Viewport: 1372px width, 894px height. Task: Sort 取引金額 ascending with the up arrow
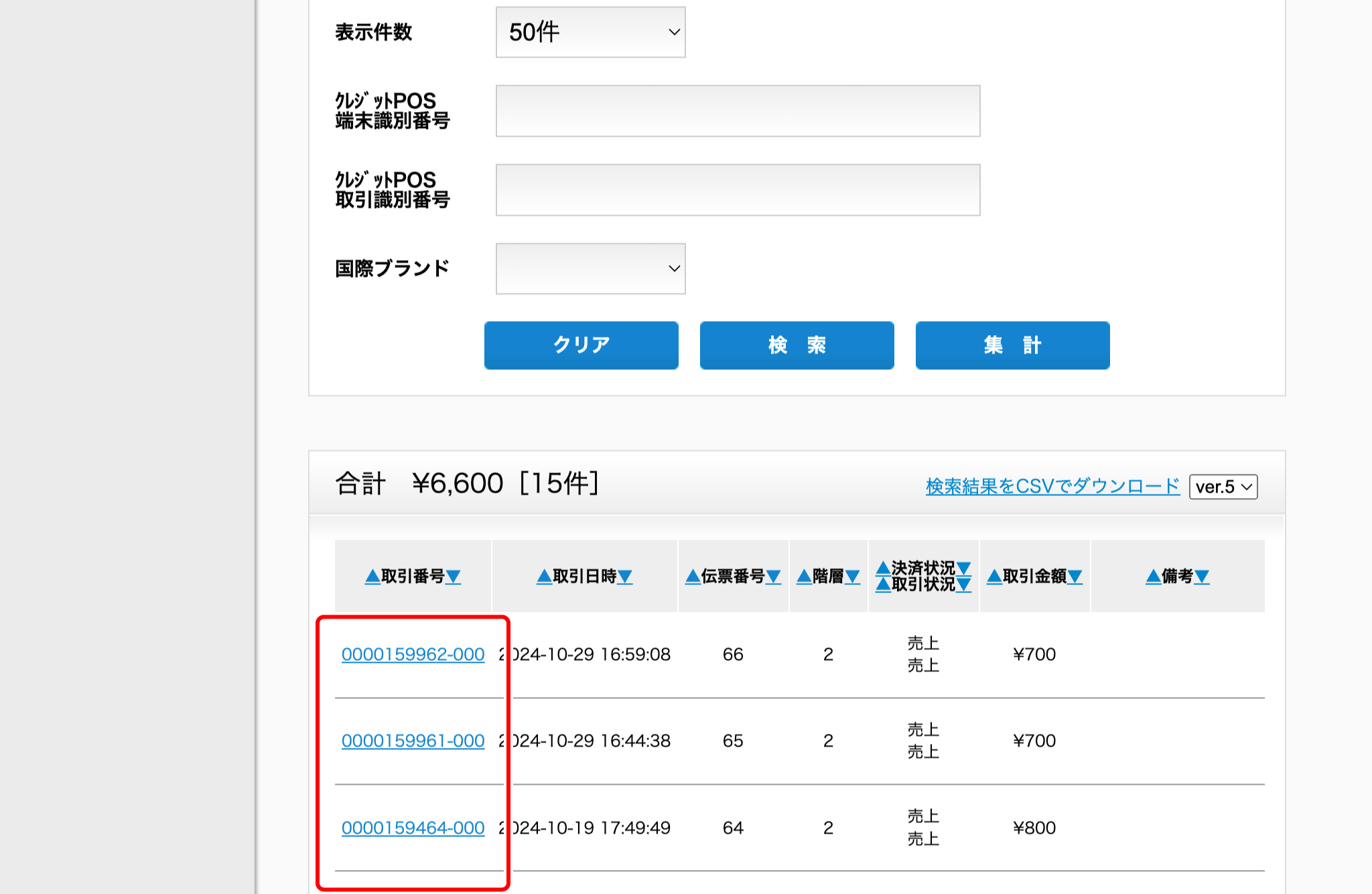[994, 576]
